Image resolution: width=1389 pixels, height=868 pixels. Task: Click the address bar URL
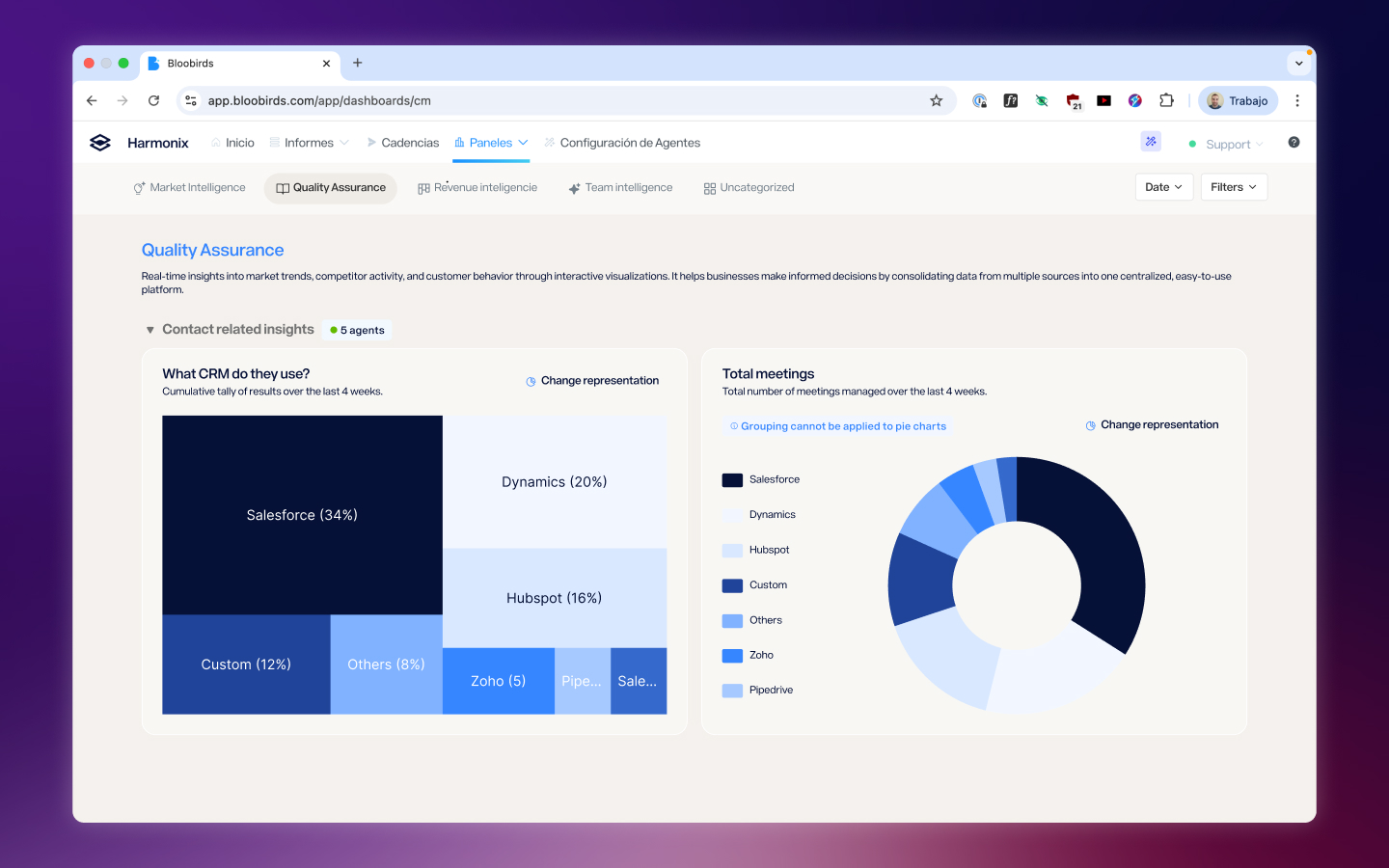[319, 100]
